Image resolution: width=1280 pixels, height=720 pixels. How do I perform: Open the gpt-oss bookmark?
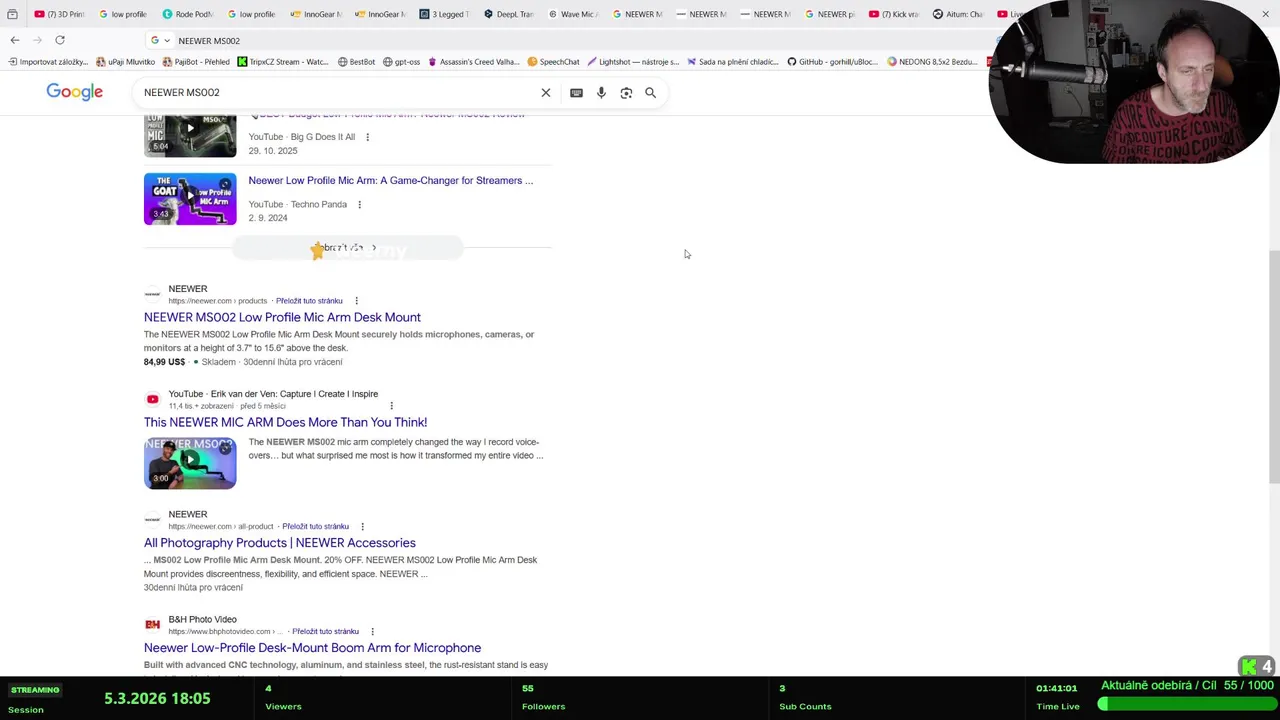pos(401,62)
